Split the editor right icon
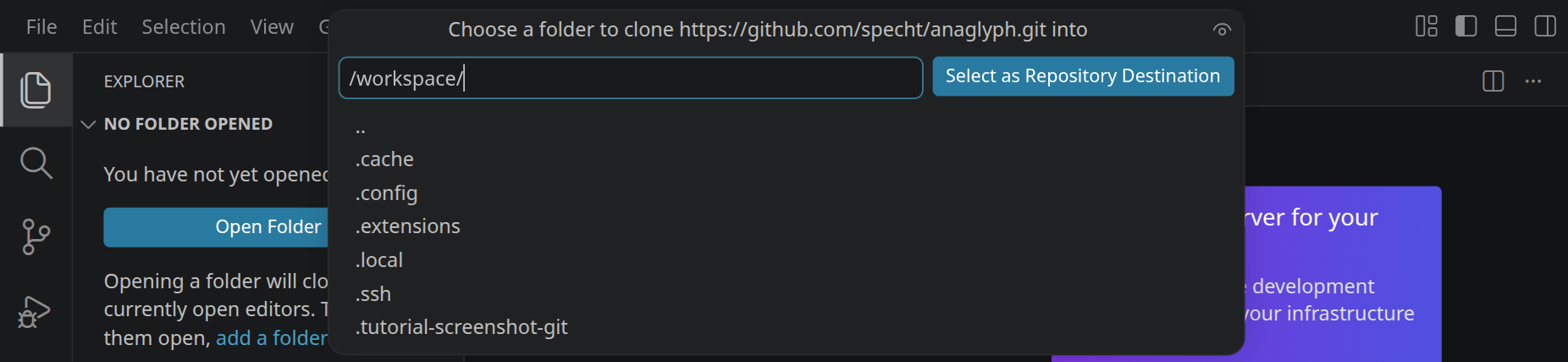The height and width of the screenshot is (362, 1568). (1493, 81)
